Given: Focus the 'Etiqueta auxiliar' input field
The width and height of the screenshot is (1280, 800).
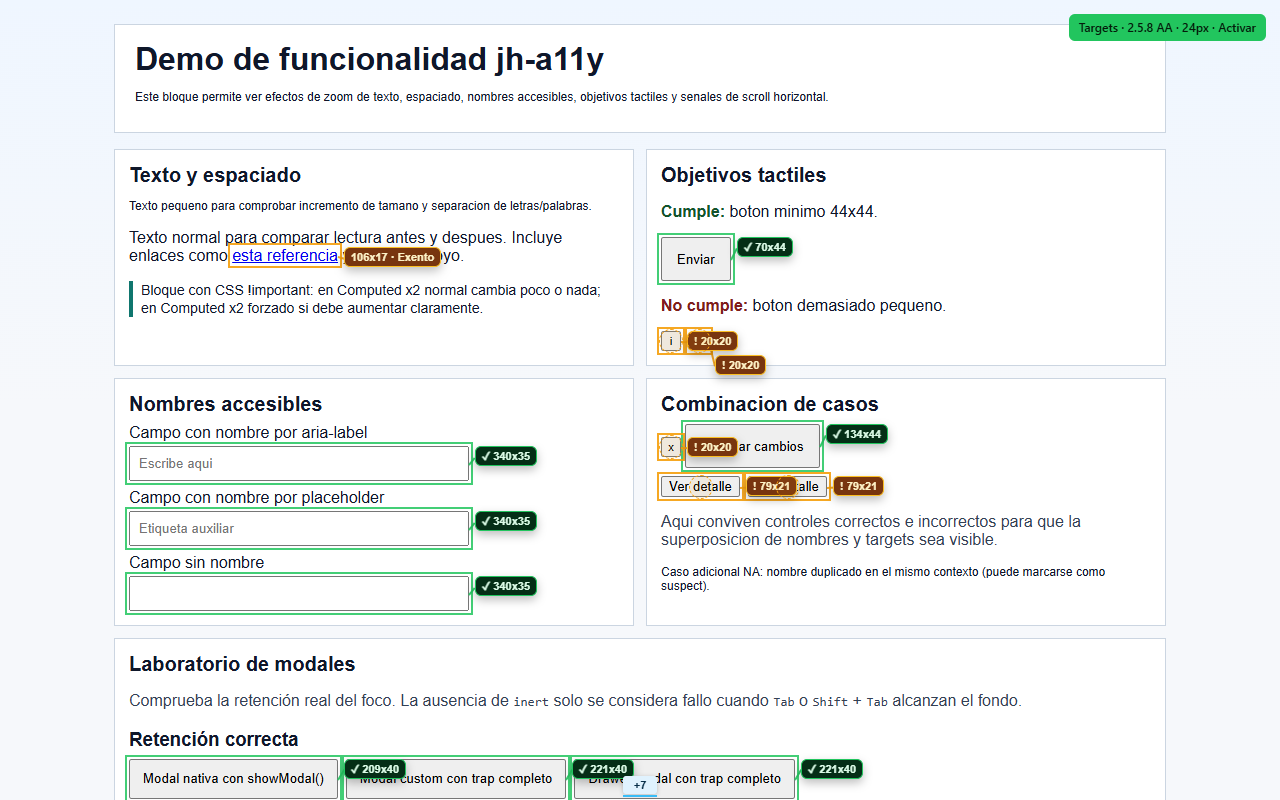Looking at the screenshot, I should coord(299,529).
